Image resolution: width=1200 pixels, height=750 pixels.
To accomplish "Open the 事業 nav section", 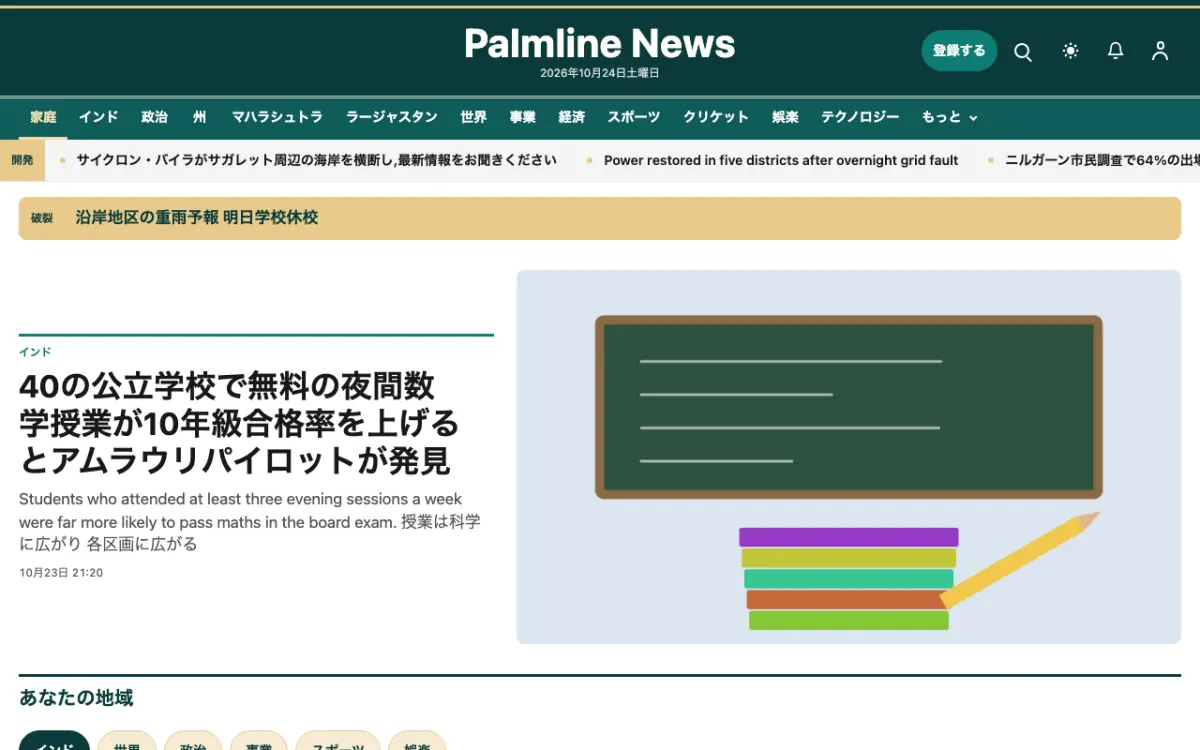I will pyautogui.click(x=523, y=117).
